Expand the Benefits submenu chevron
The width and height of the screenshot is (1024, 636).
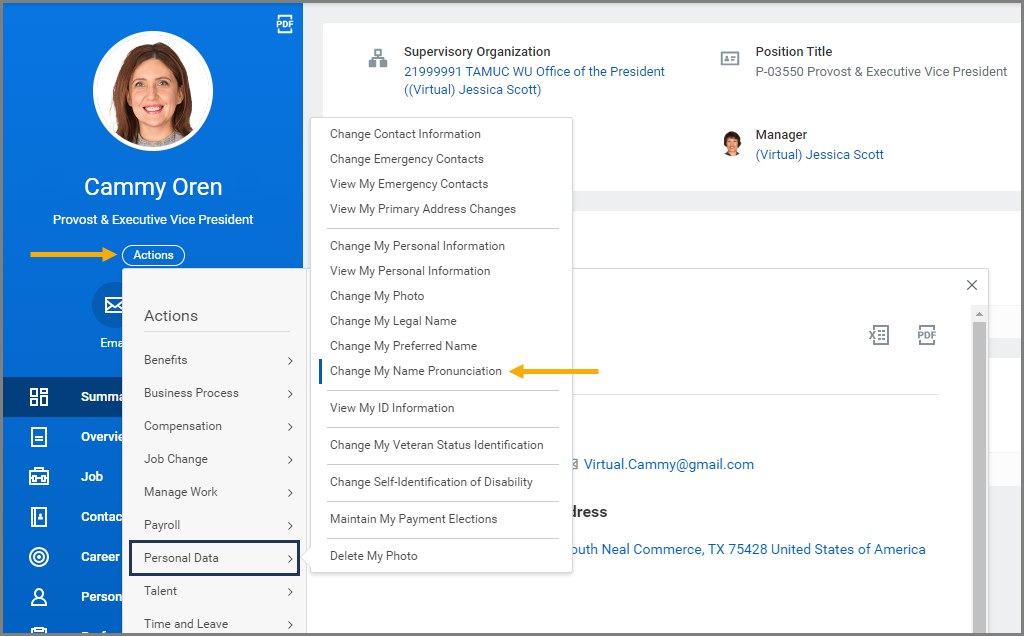click(x=290, y=361)
